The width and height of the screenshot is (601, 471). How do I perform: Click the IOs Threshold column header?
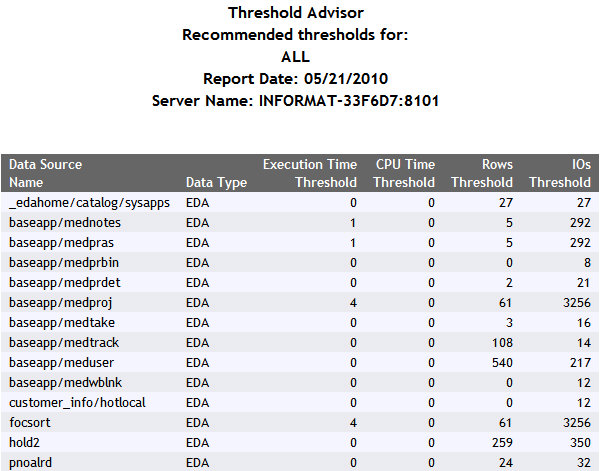coord(560,173)
